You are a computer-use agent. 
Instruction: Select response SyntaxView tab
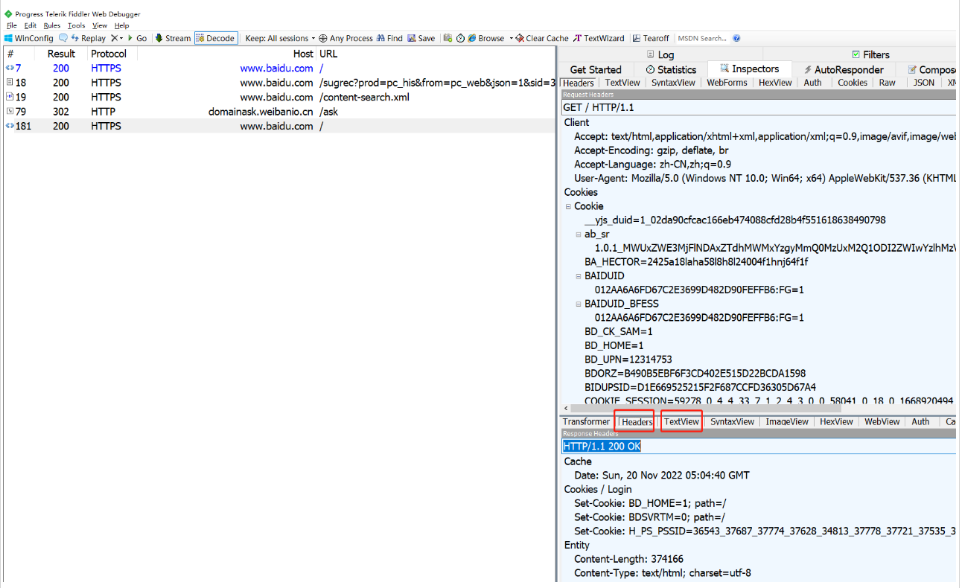(x=732, y=421)
